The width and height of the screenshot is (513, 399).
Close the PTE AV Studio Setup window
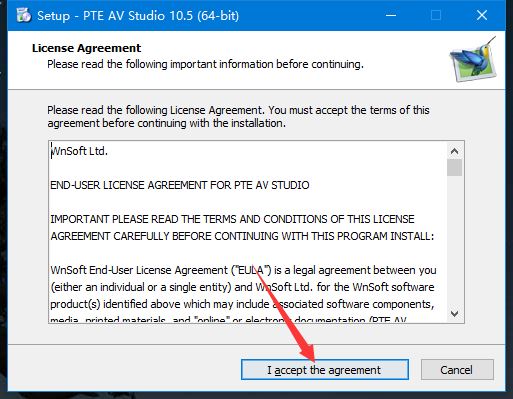click(x=482, y=15)
